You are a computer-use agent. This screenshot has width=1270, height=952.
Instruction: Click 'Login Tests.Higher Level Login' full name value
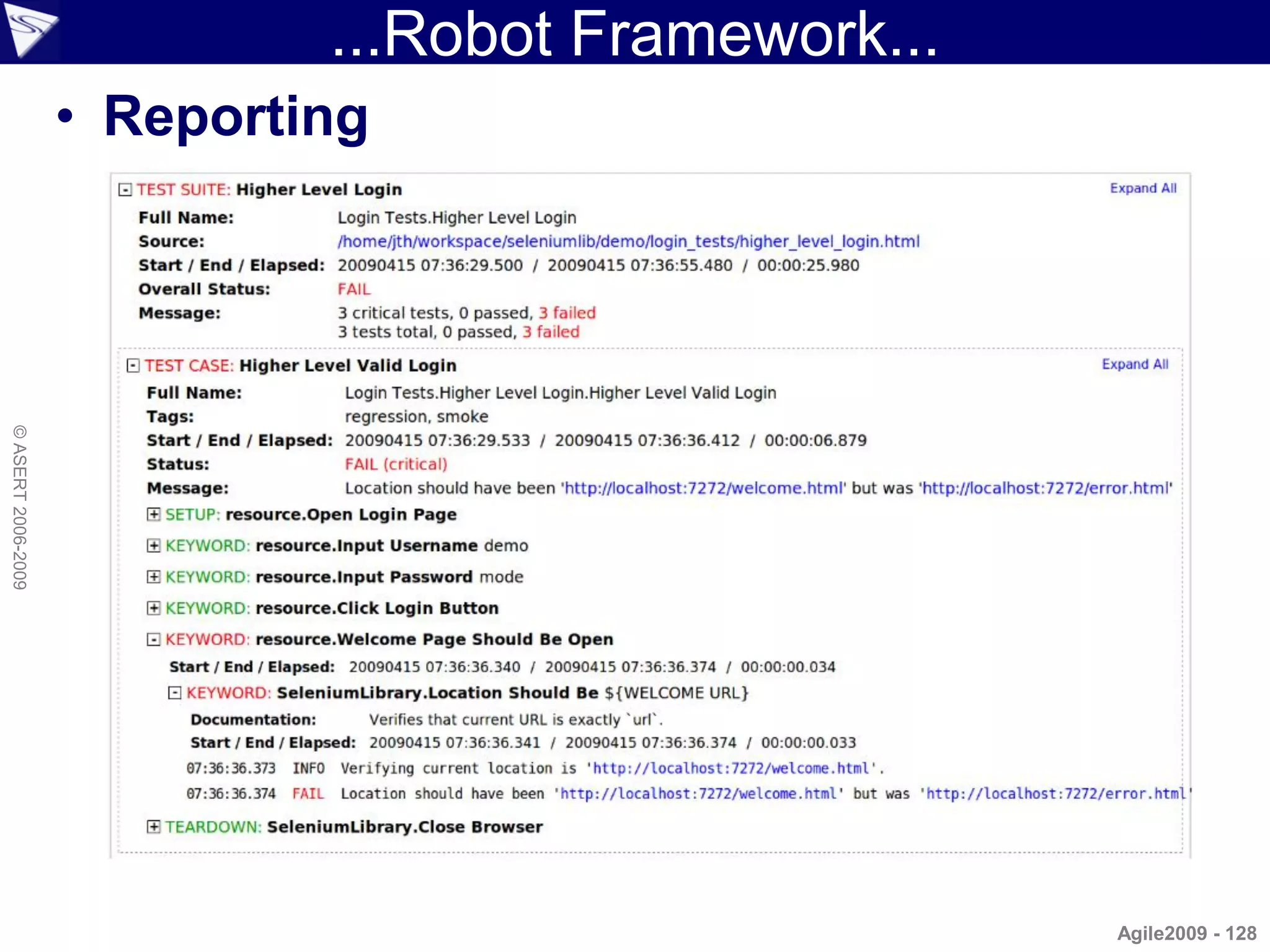(457, 218)
